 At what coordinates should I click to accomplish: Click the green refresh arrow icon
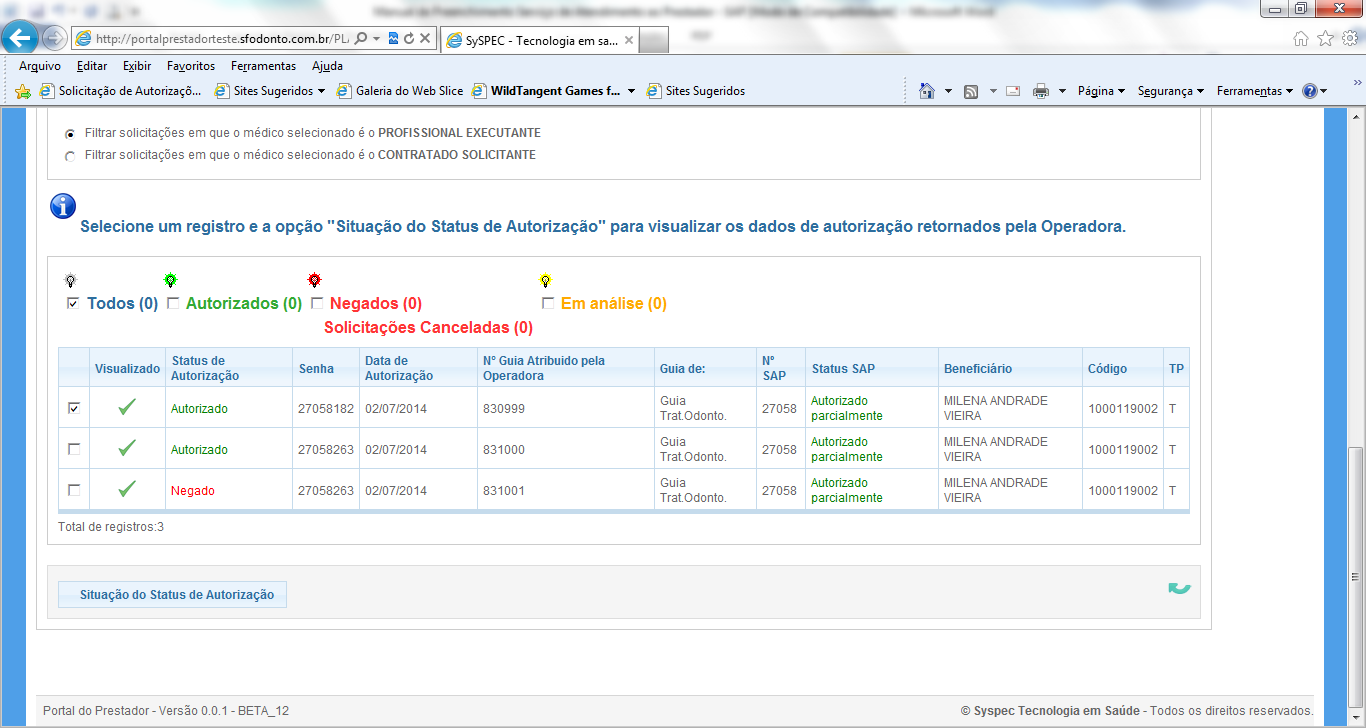click(1179, 588)
